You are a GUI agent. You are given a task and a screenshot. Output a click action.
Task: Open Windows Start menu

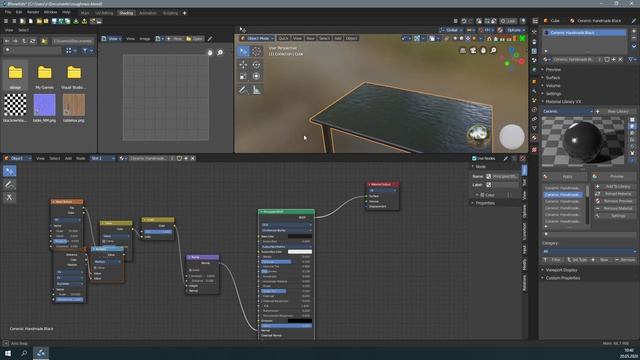(8, 353)
